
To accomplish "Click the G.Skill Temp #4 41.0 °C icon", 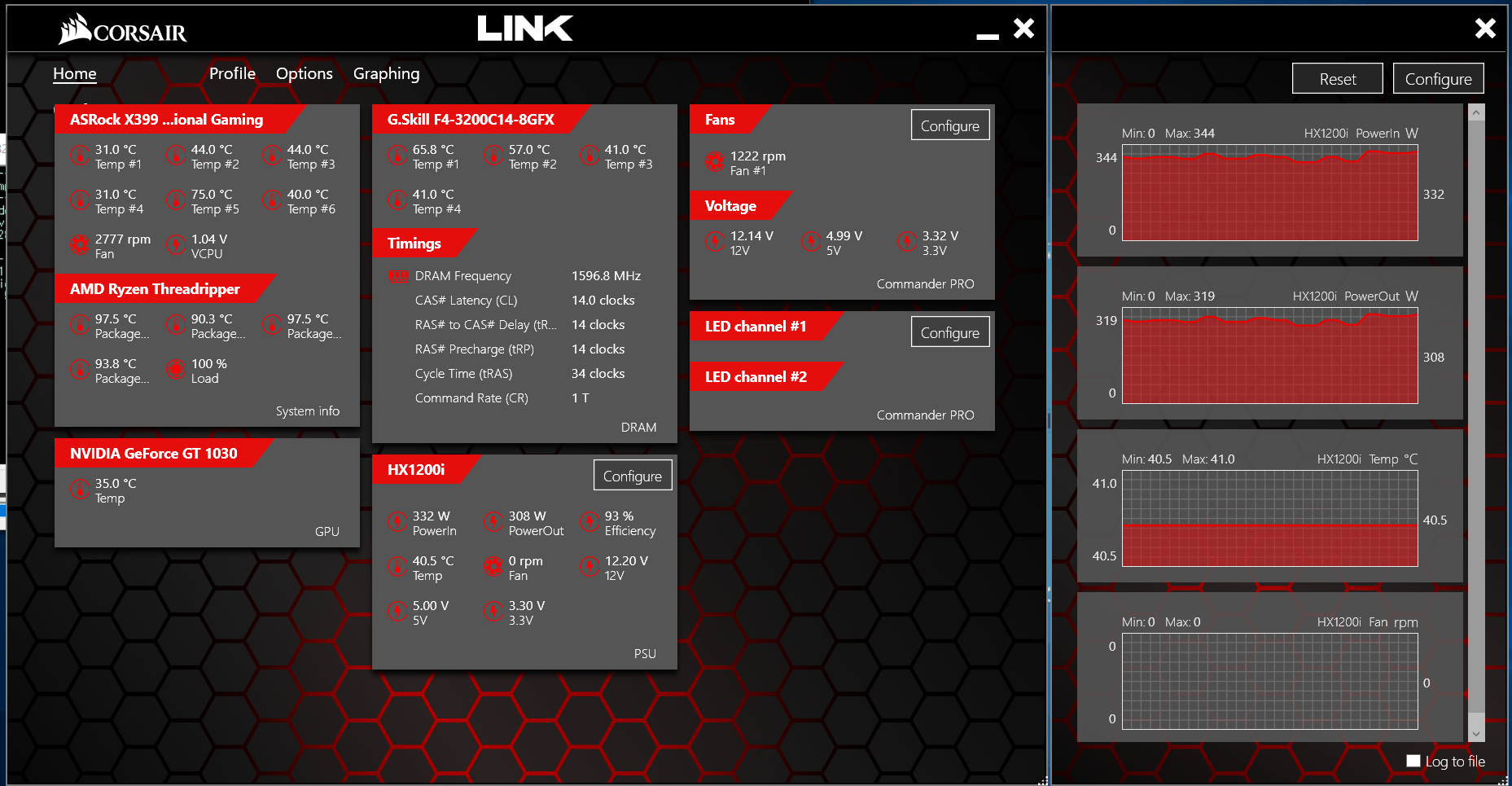I will point(397,200).
